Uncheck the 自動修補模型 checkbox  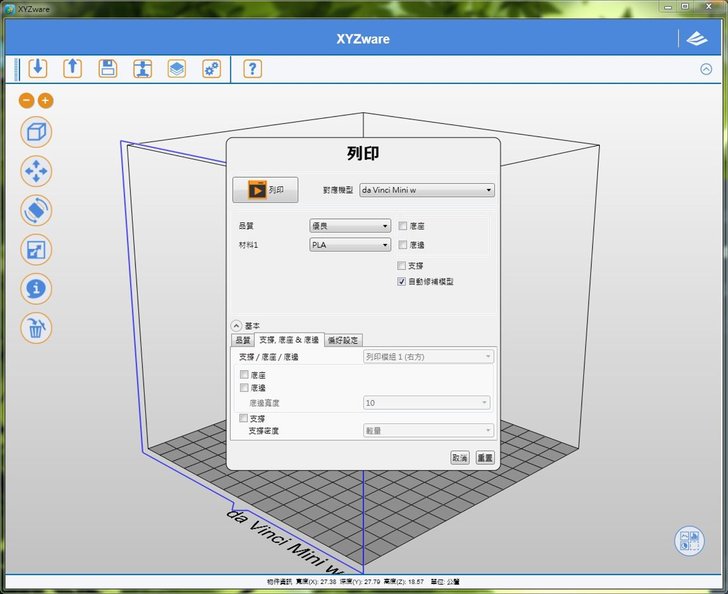402,282
